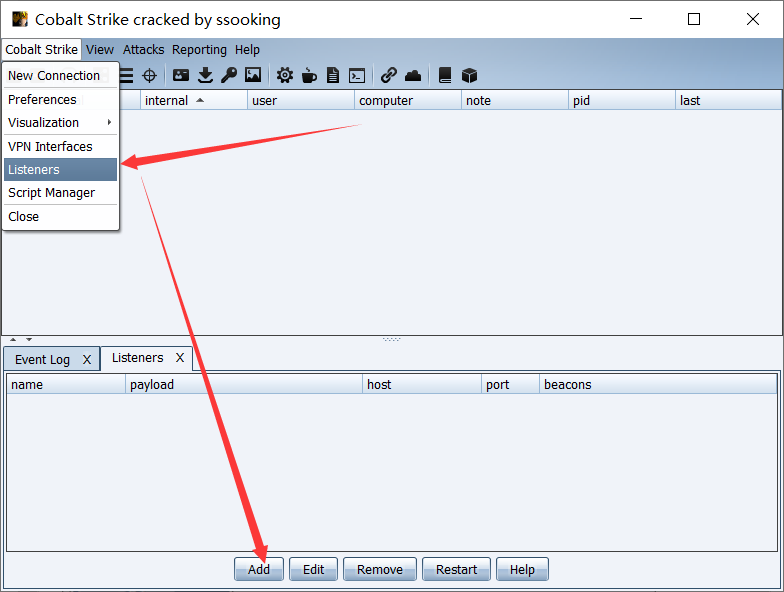The image size is (784, 592).
Task: Collapse panel using split-pane up arrow
Action: pos(13,340)
